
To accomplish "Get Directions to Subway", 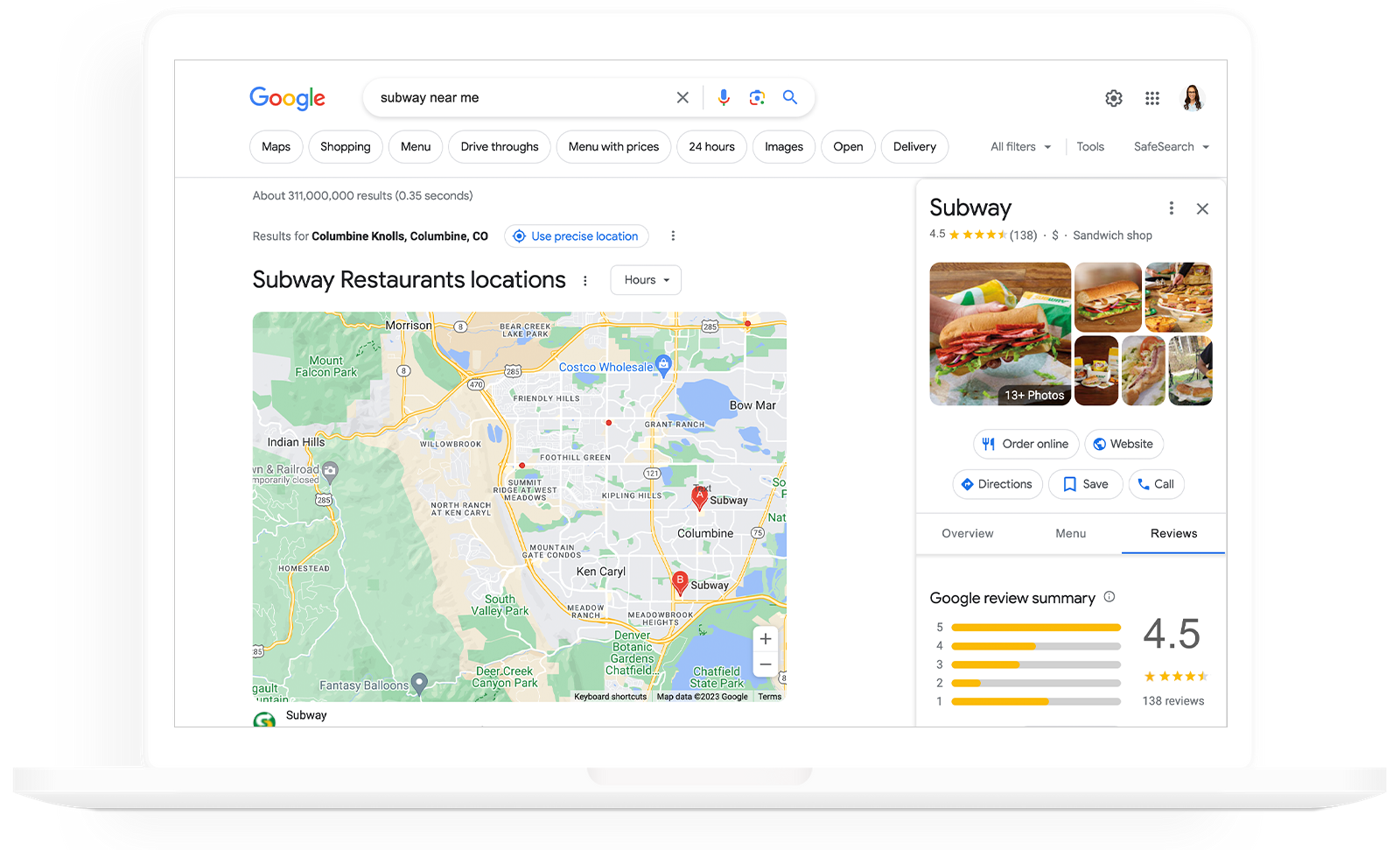I will [x=997, y=484].
